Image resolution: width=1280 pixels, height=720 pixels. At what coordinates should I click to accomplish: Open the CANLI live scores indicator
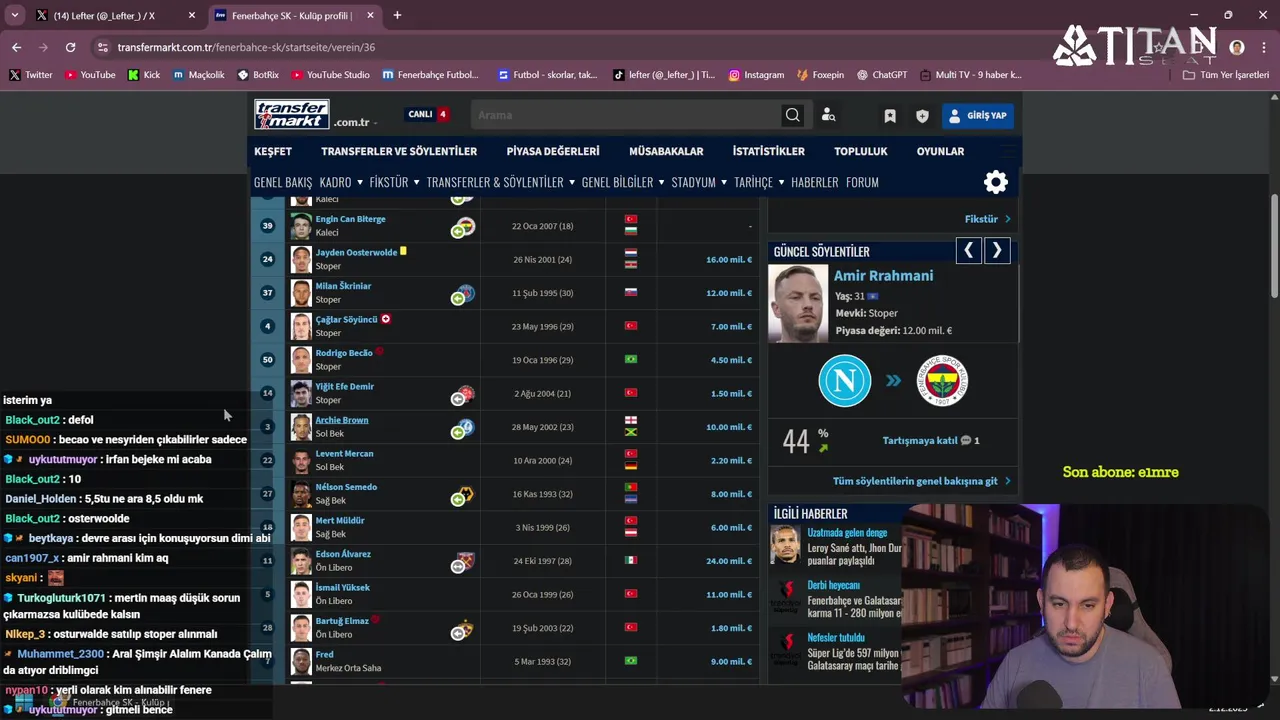(x=428, y=114)
